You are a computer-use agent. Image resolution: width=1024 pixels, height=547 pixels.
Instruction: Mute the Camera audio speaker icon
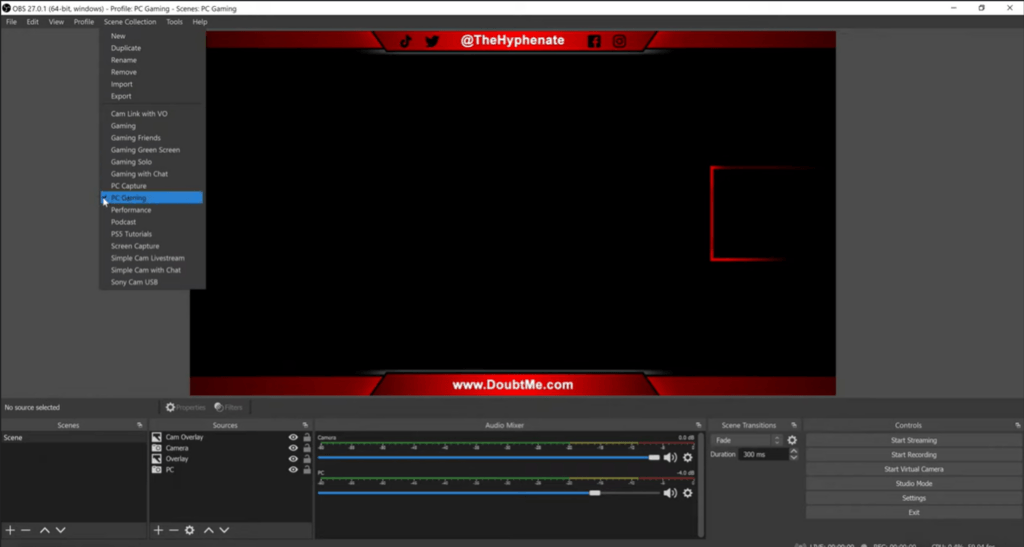(x=670, y=458)
